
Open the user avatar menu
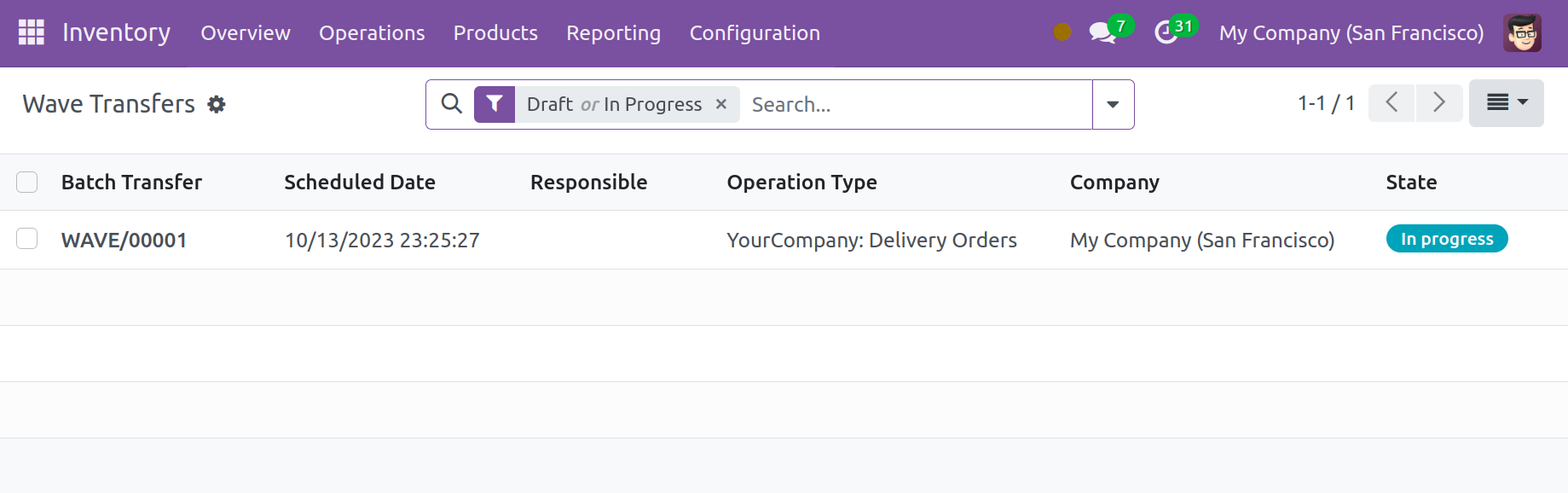pos(1522,33)
